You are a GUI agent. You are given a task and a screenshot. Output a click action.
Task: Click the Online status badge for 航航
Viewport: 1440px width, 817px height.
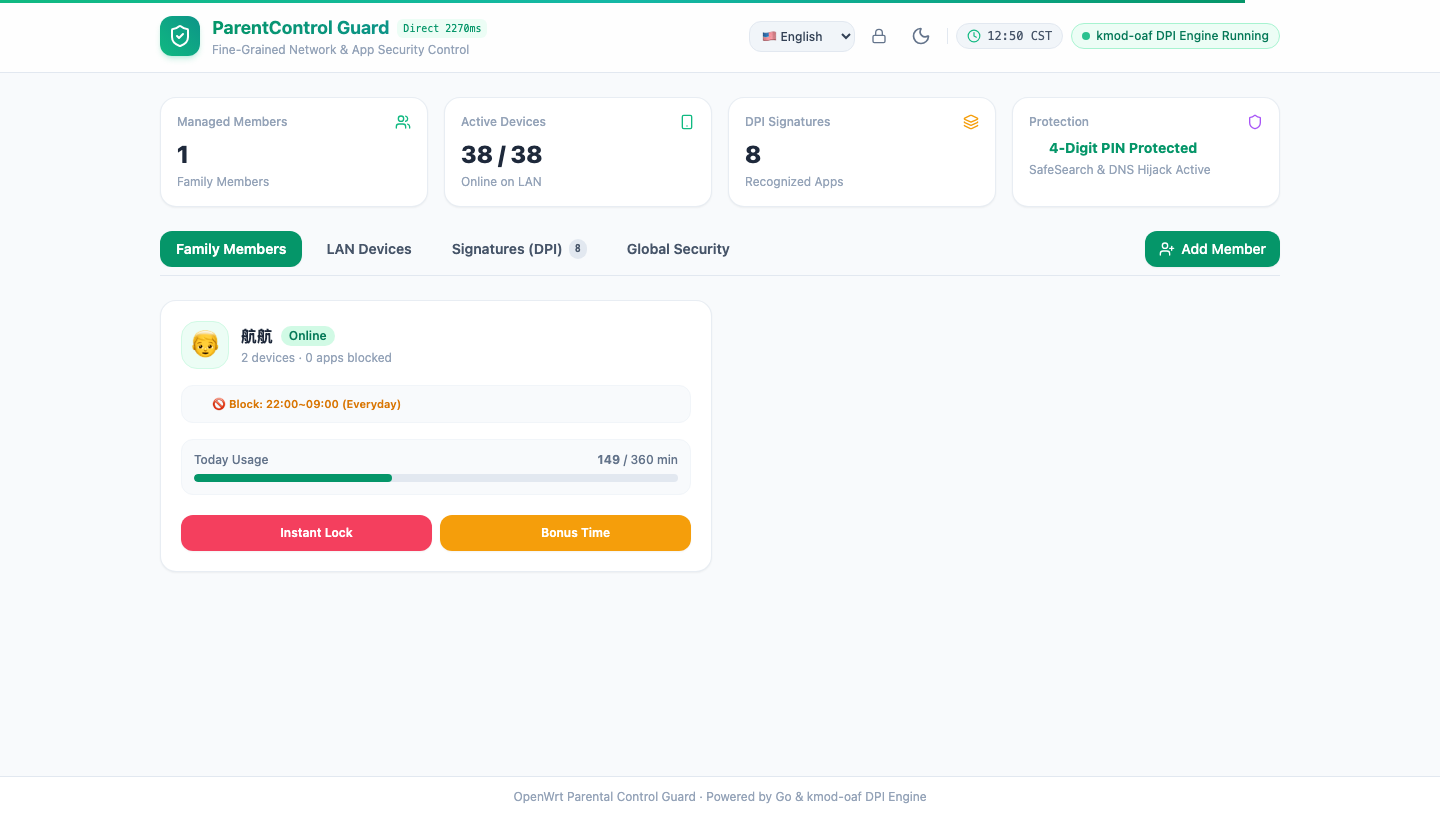(308, 336)
